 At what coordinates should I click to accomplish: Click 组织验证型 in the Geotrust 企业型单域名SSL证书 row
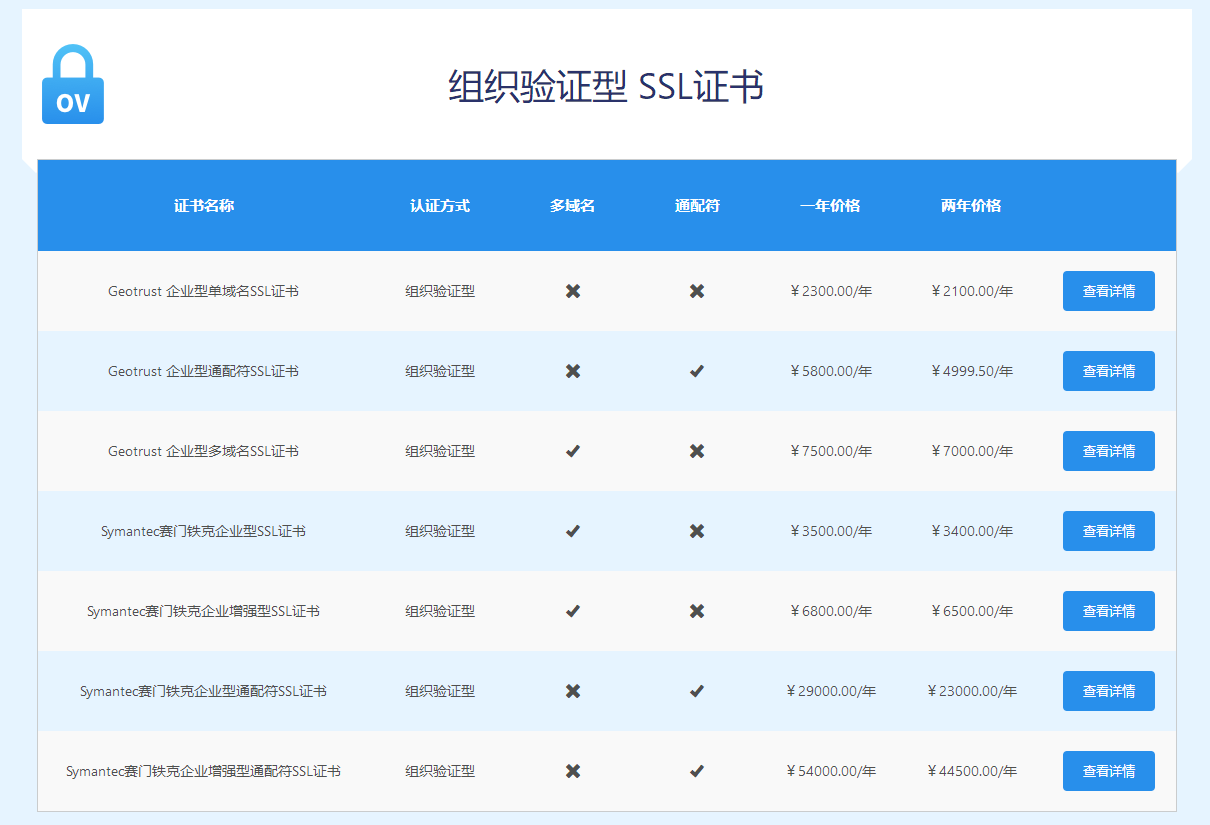click(440, 291)
